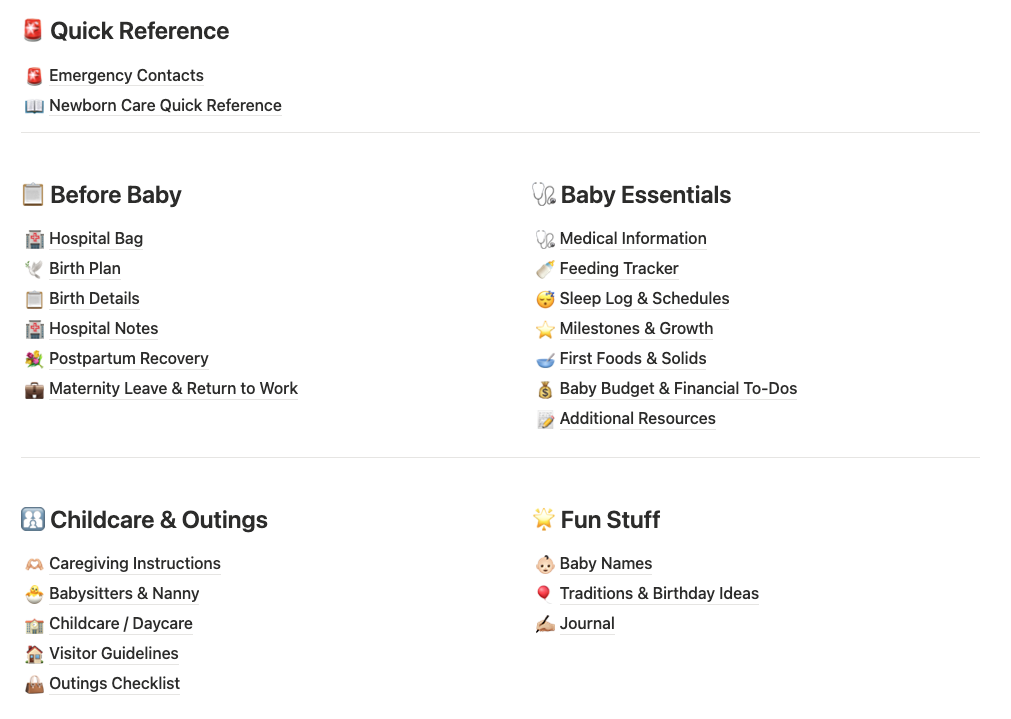Screen dimensions: 1011x719
Task: Click the money bag icon for Baby Budget
Action: coord(545,389)
